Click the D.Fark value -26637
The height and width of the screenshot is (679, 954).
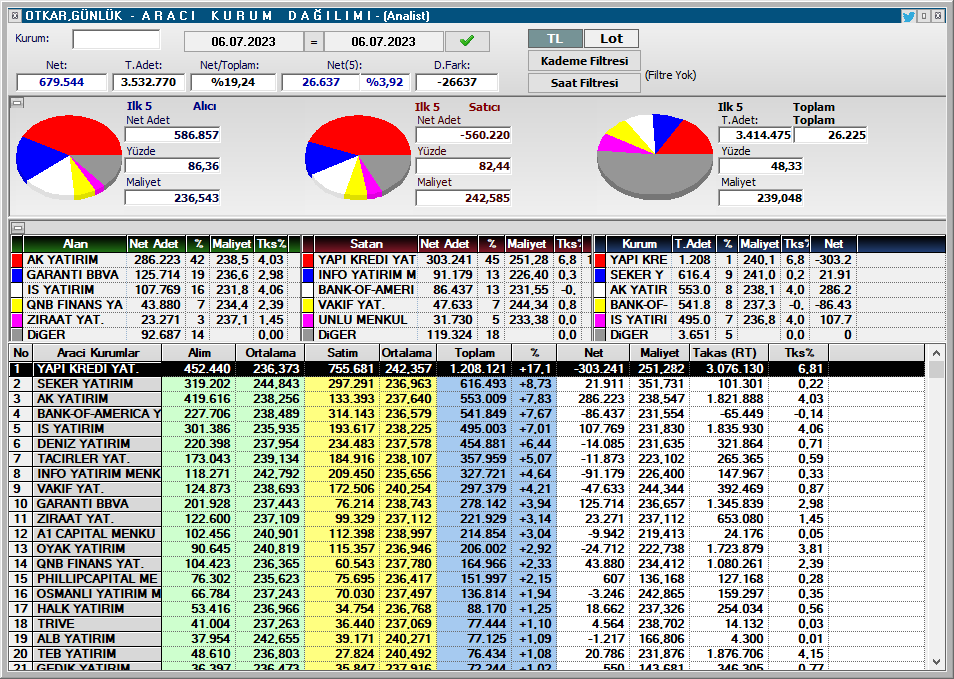click(x=456, y=82)
